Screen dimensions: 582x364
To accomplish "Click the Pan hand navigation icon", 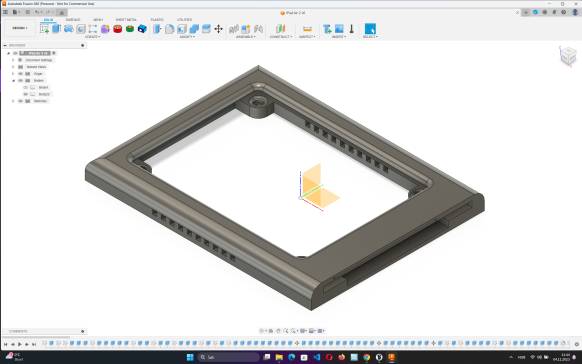I will coord(278,331).
